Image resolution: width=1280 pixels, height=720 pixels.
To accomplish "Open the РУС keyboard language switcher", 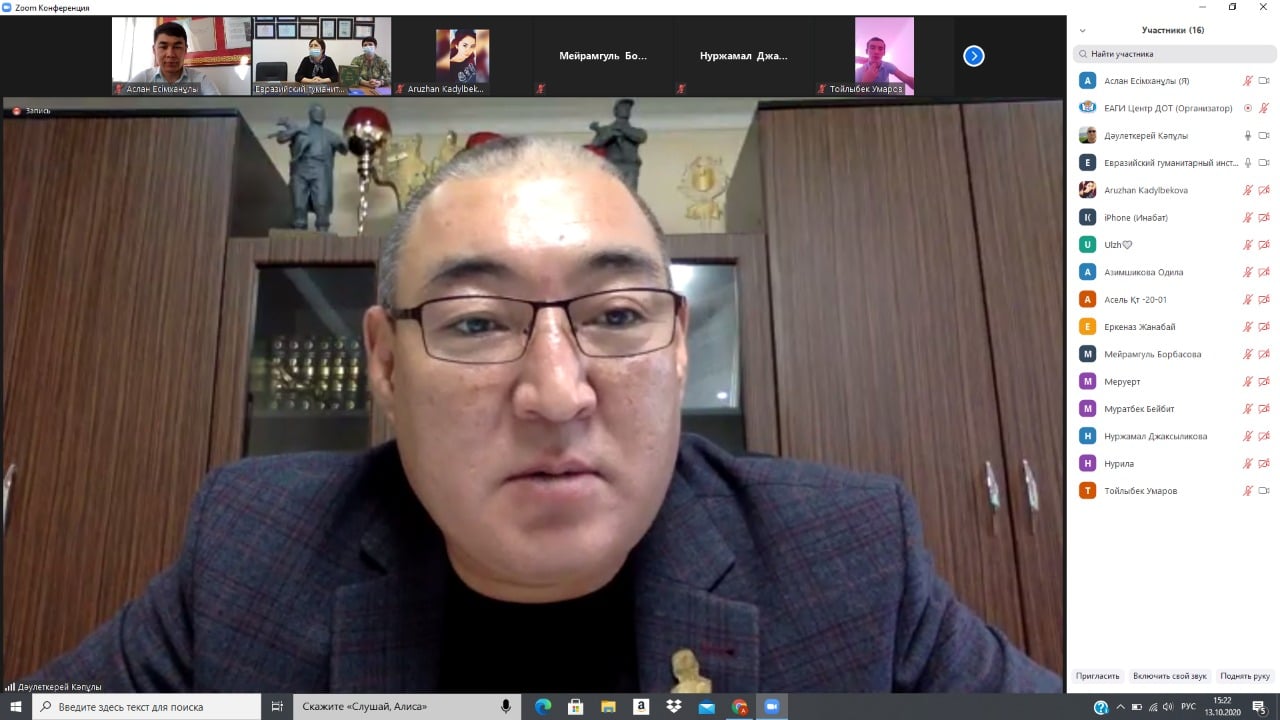I will click(x=1188, y=707).
